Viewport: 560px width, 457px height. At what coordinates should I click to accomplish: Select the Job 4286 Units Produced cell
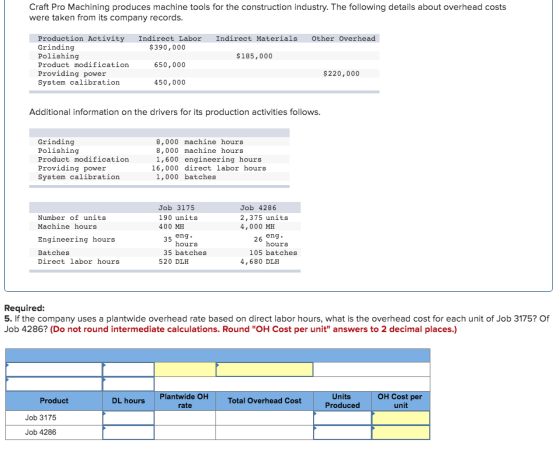pos(342,432)
